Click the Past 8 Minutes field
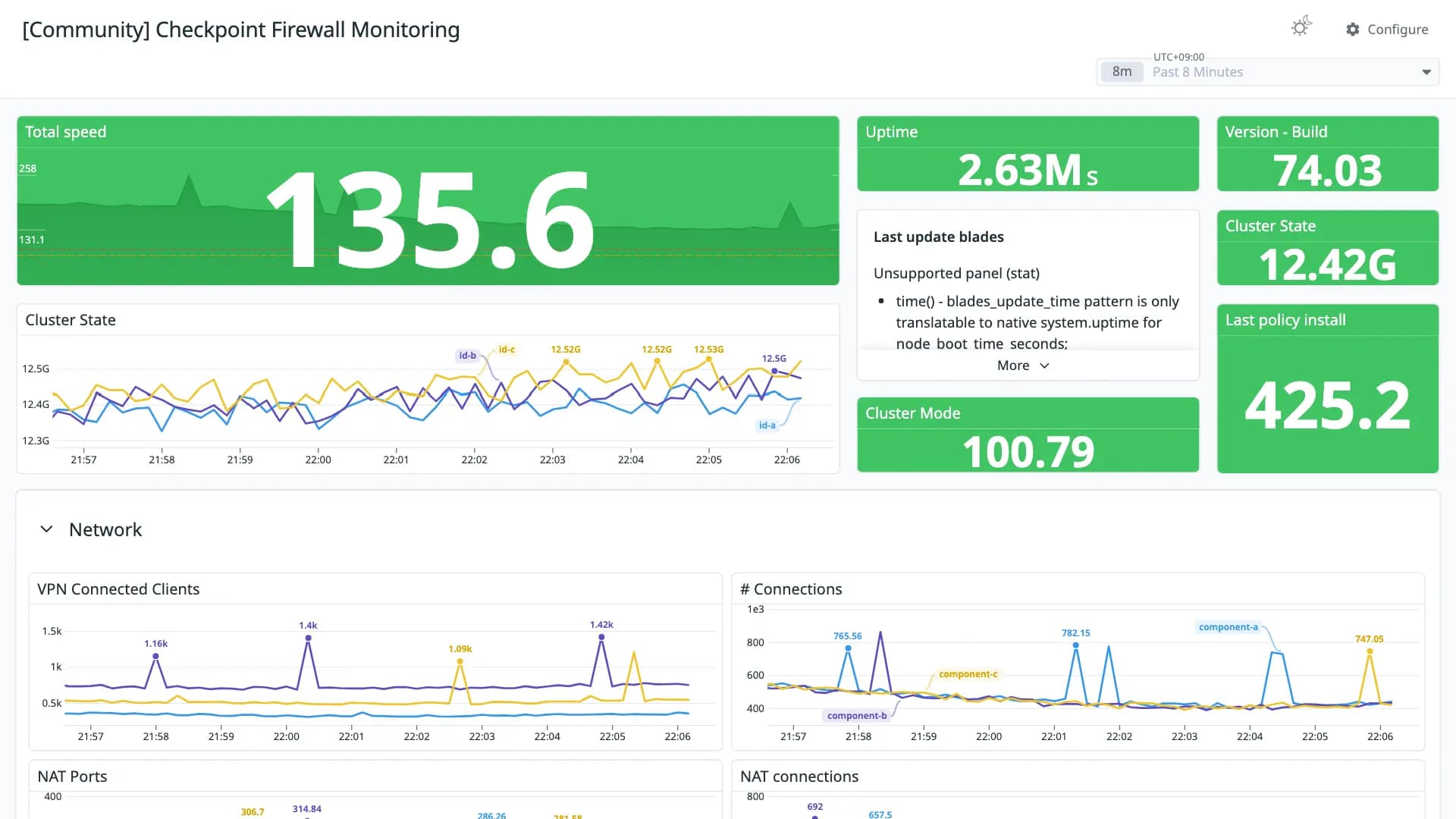The height and width of the screenshot is (819, 1456). [x=1267, y=72]
